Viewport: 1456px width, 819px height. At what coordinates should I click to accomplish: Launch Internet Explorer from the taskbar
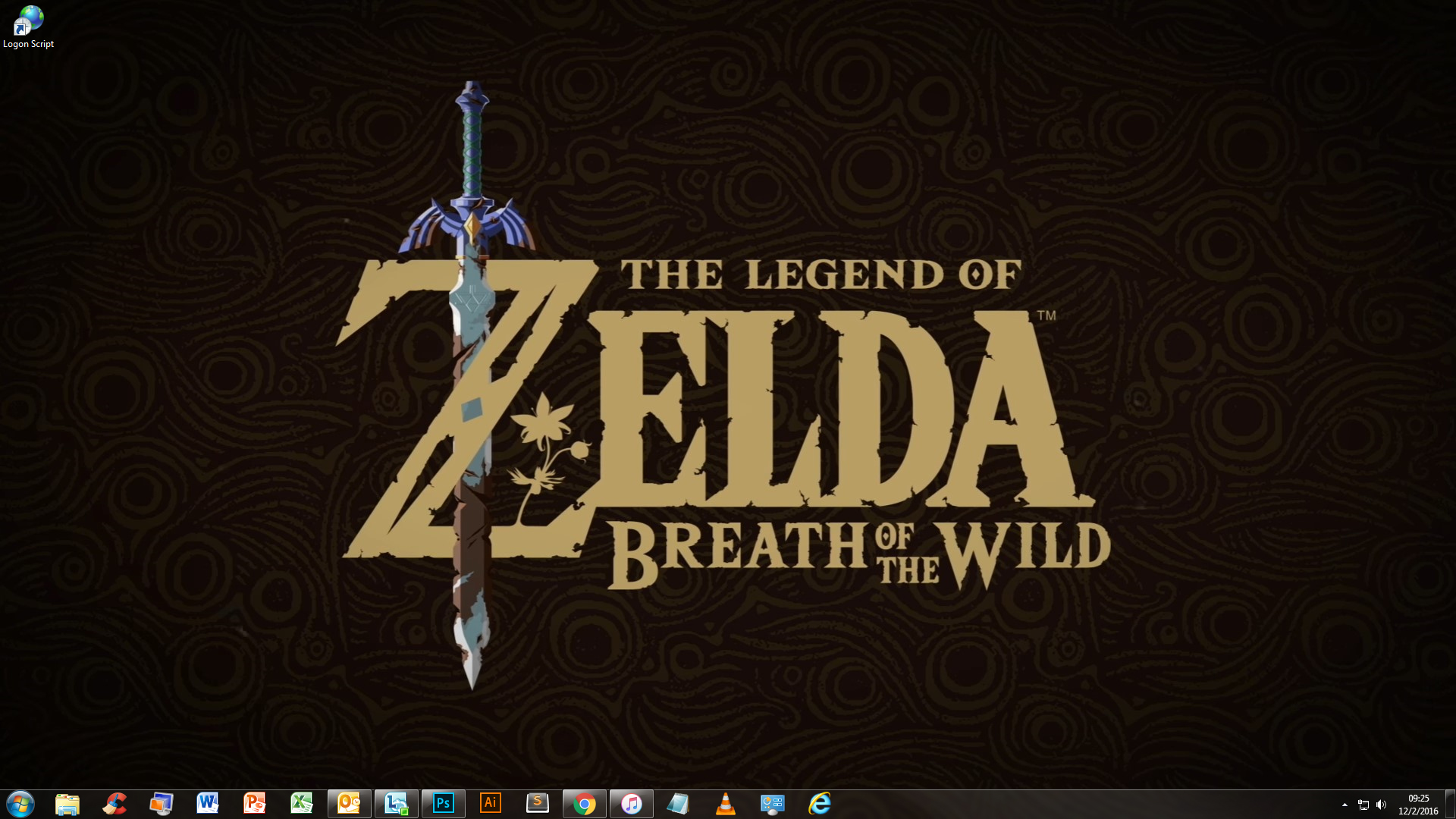(820, 804)
